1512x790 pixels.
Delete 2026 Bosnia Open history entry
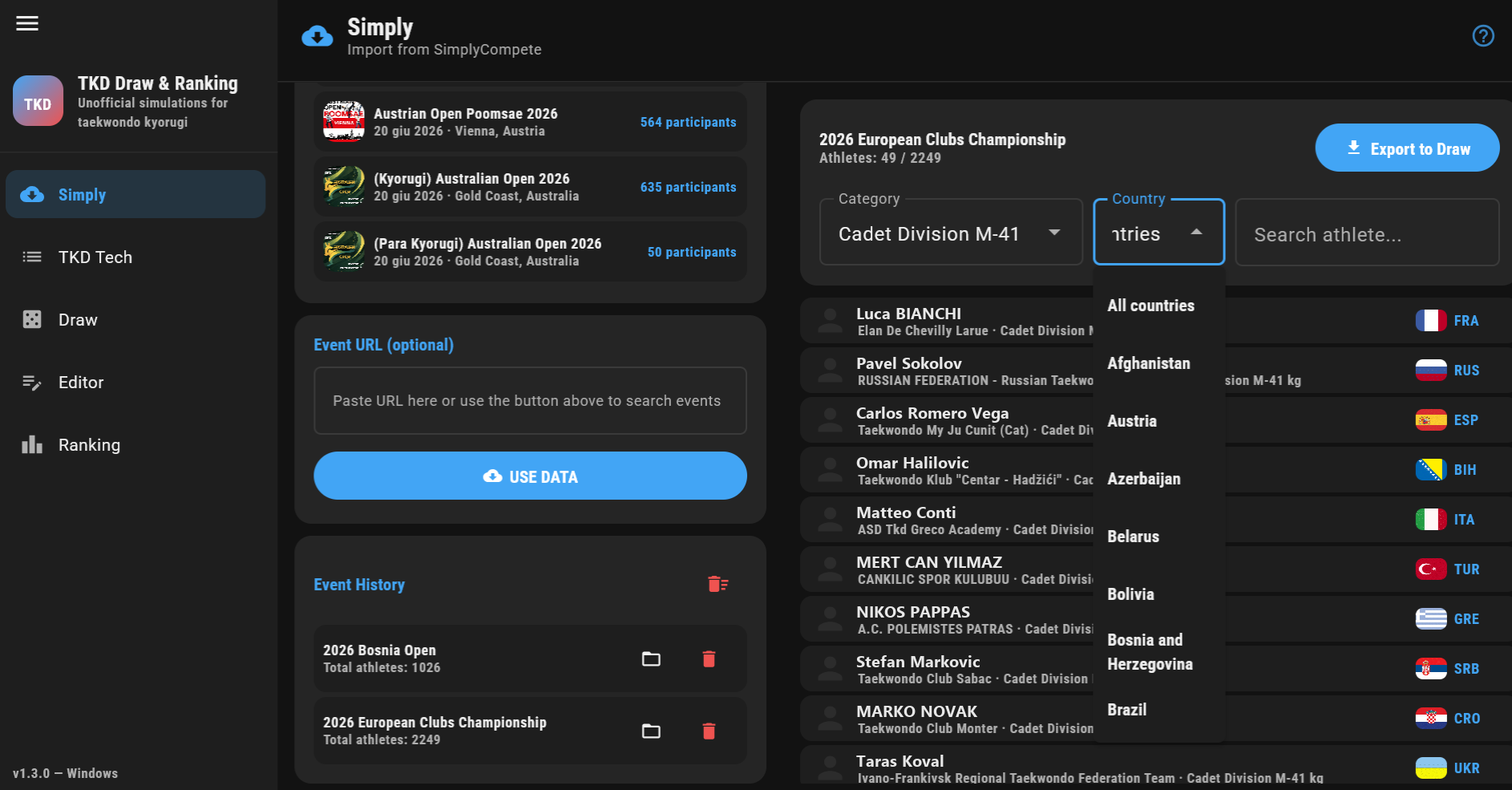(709, 659)
